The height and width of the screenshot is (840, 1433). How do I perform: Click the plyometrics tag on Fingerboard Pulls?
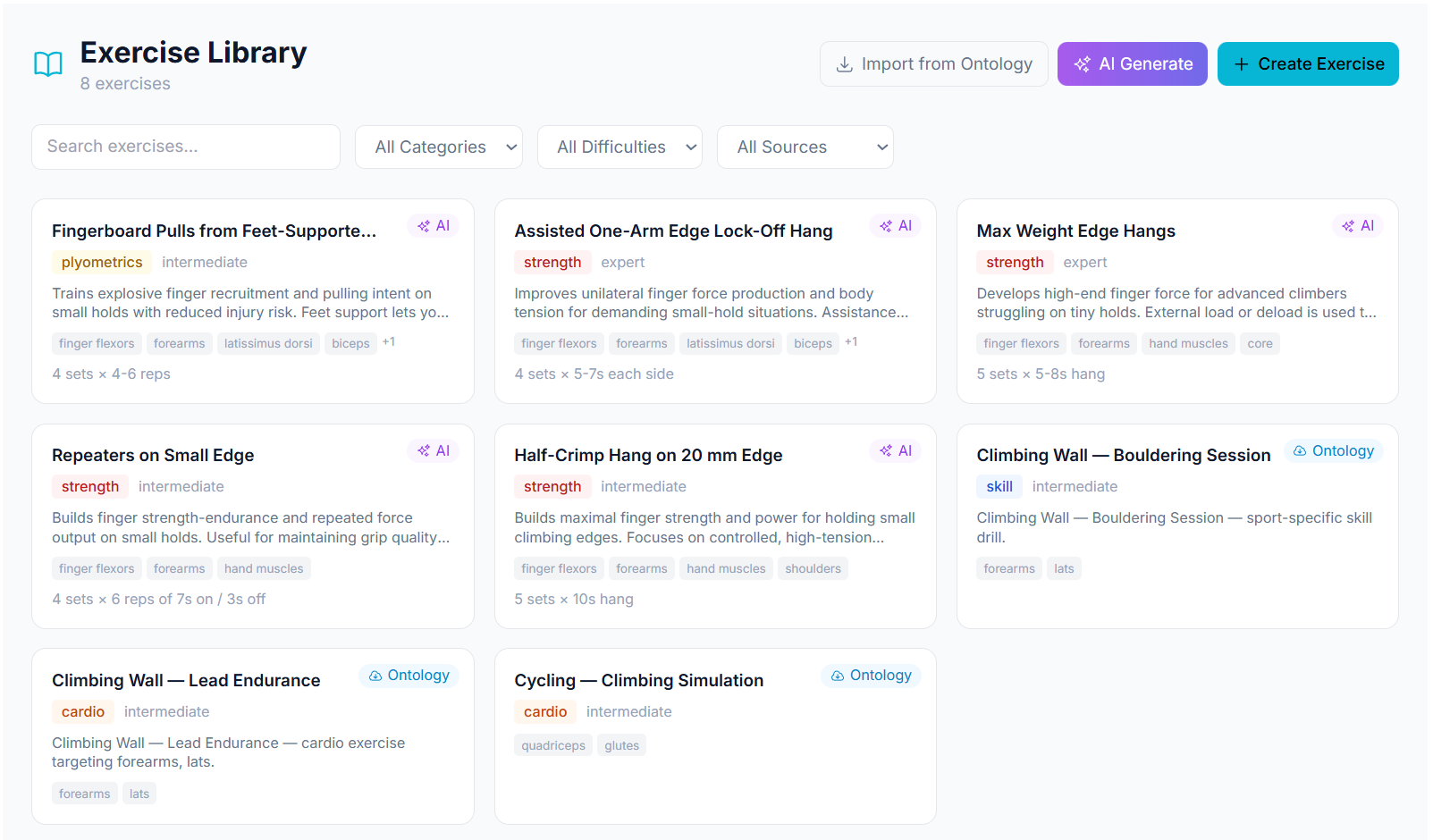[x=102, y=263]
